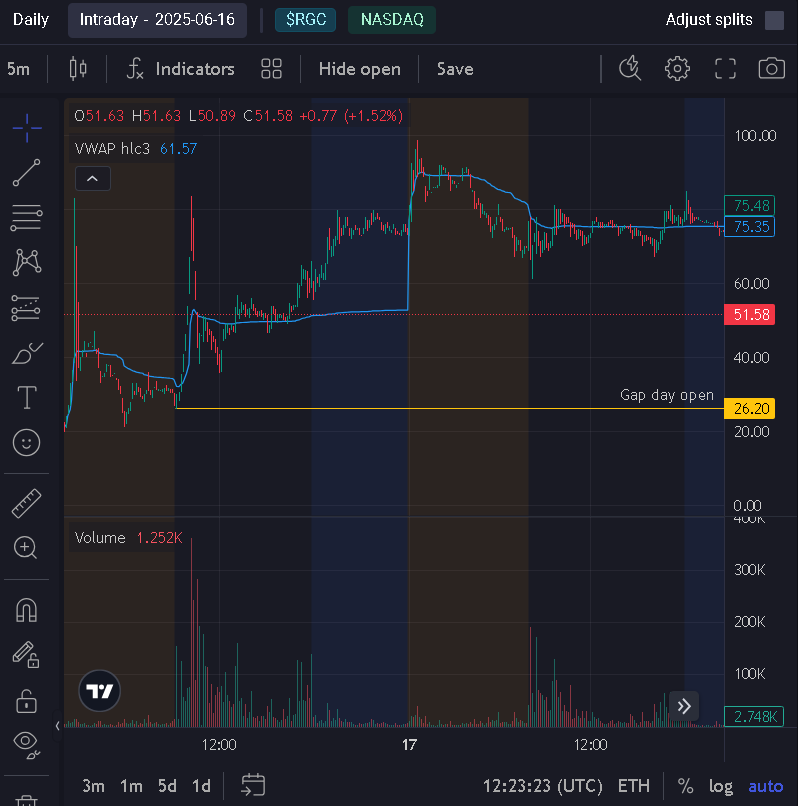
Task: Click the NASDAQ exchange badge
Action: 392,20
